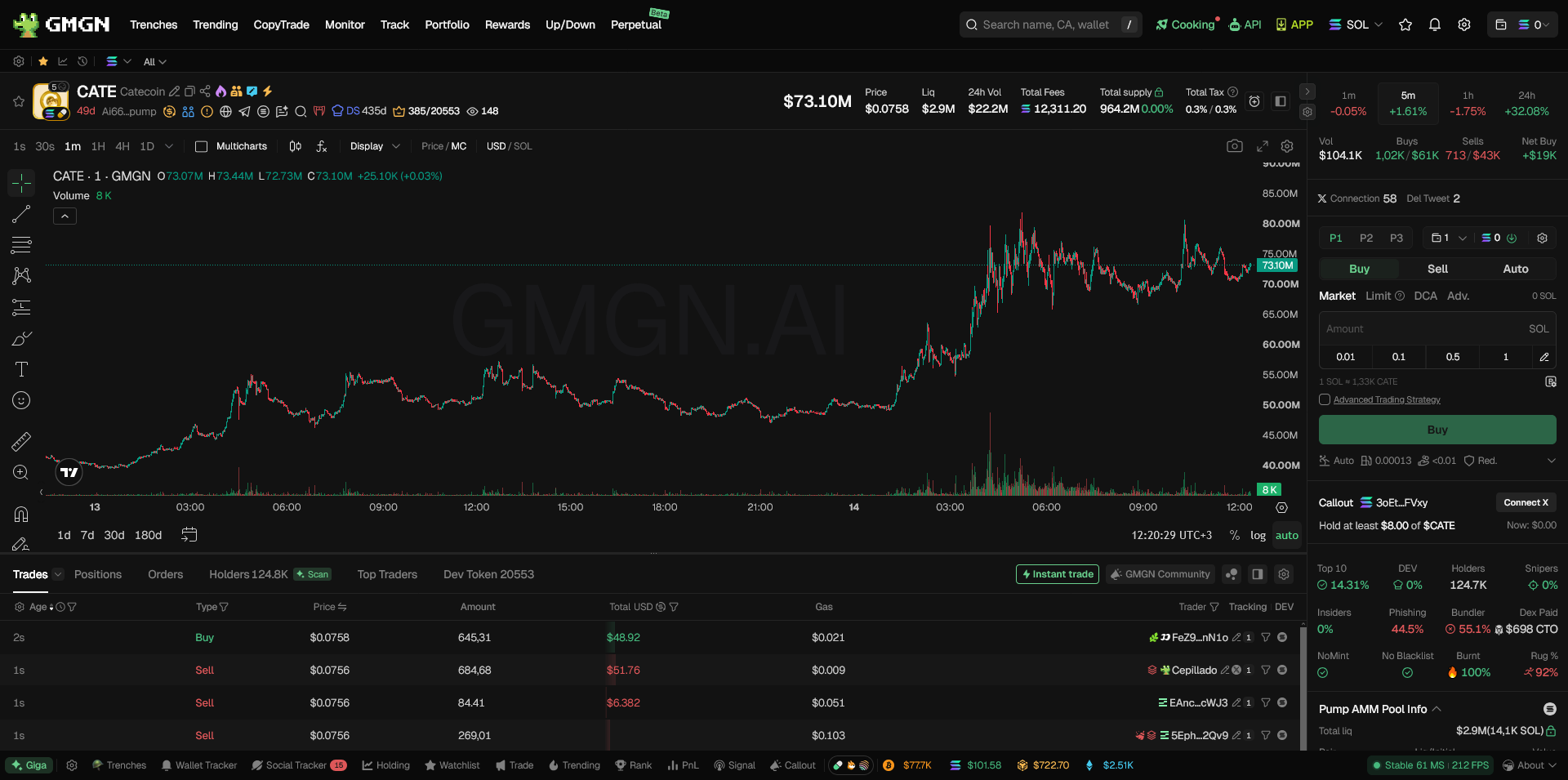Set a price alert with alarm icon

(1254, 101)
